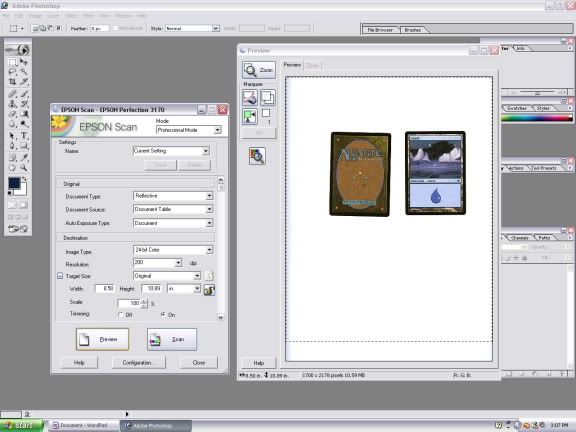Click the copy marquee icon in Preview
The image size is (576, 432).
point(268,98)
